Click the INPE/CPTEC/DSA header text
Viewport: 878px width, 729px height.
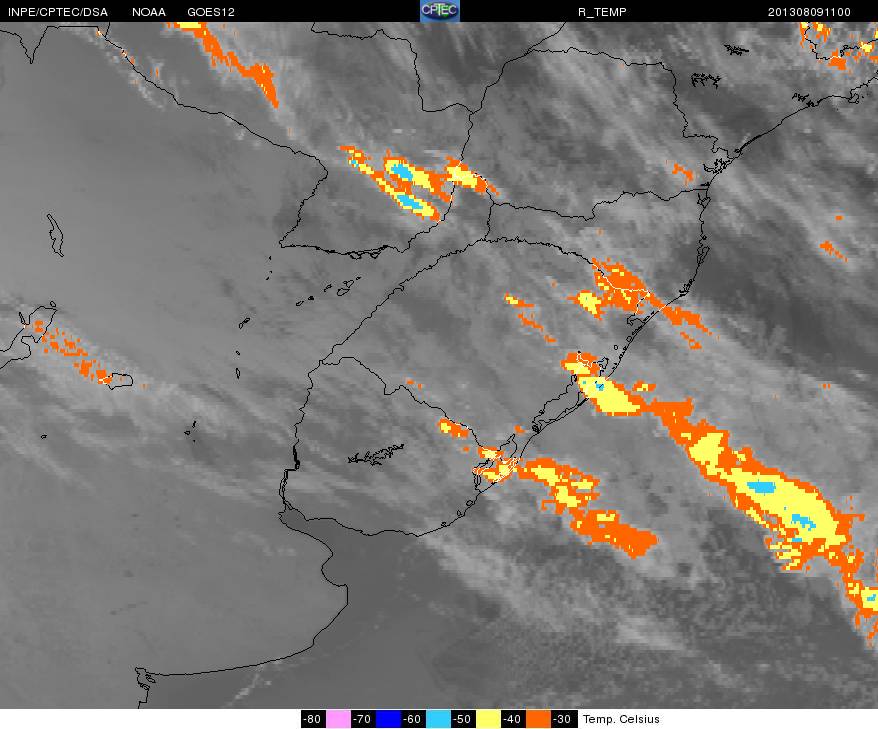(x=58, y=12)
